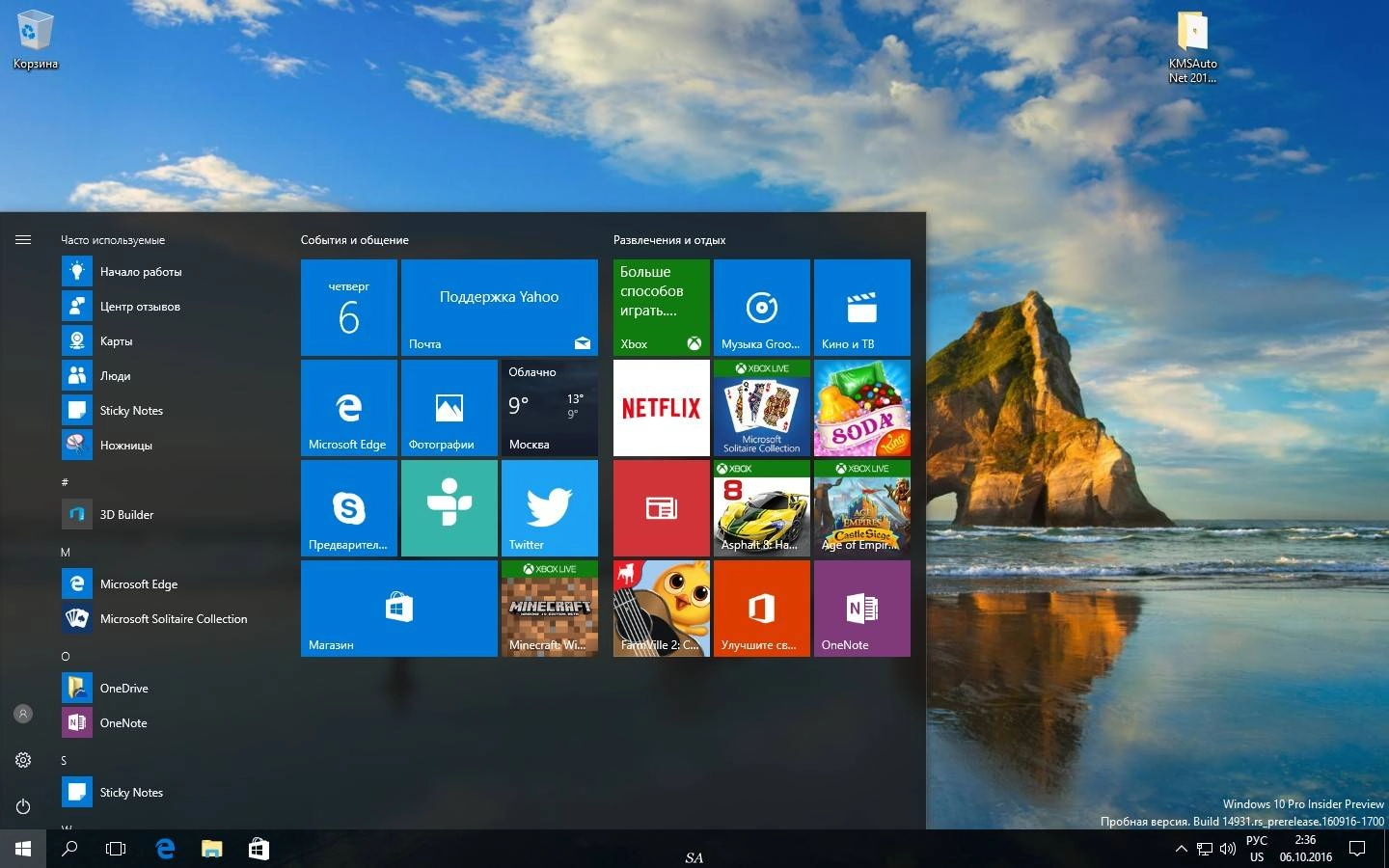Select the Корзина recycle bin icon
This screenshot has height=868, width=1389.
[35, 41]
